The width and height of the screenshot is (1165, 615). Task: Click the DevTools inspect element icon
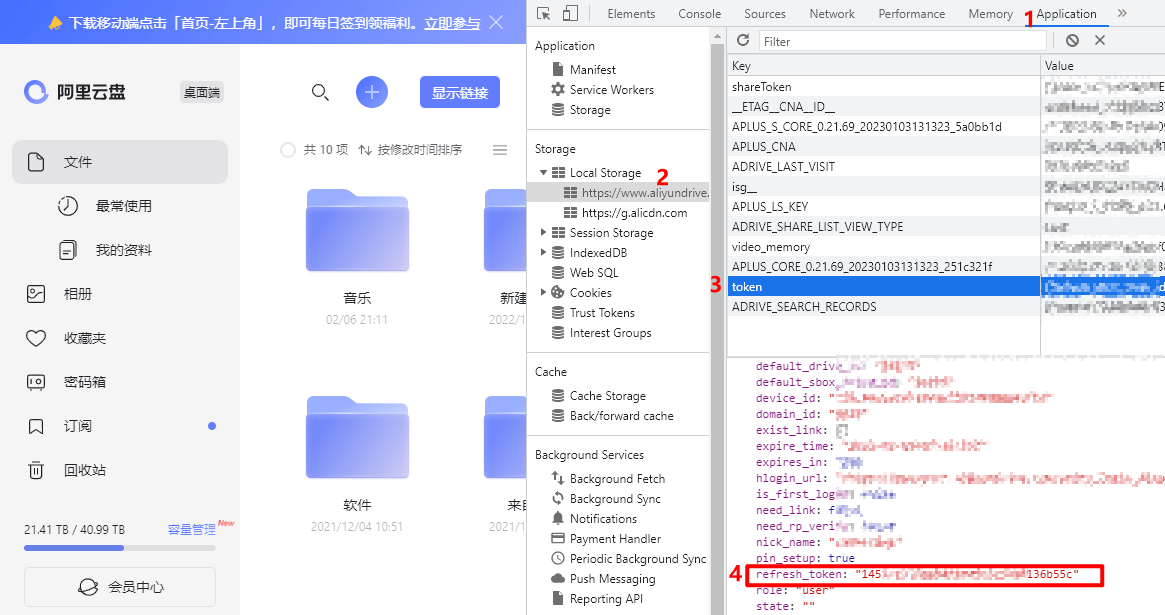pyautogui.click(x=544, y=13)
